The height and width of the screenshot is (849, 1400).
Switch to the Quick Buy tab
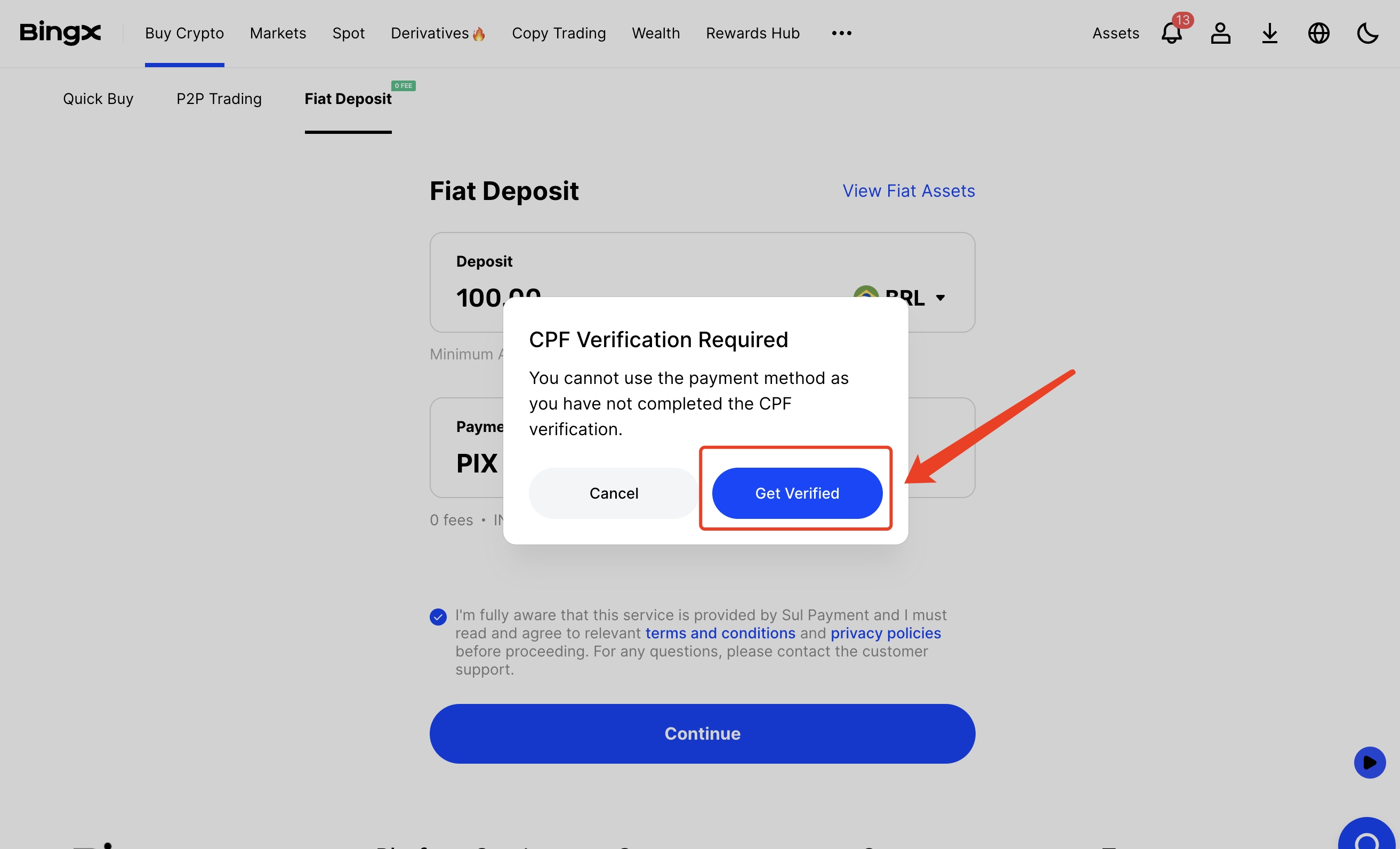(x=98, y=99)
